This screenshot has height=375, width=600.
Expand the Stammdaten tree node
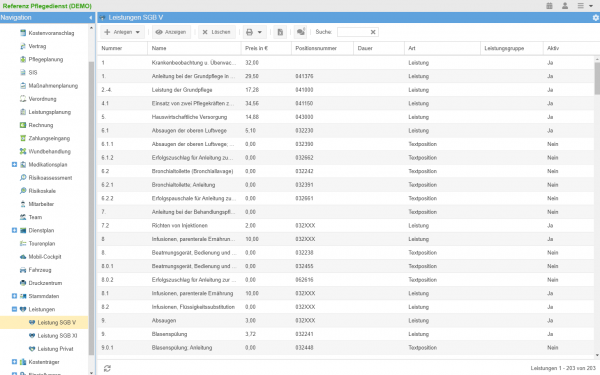[x=14, y=296]
